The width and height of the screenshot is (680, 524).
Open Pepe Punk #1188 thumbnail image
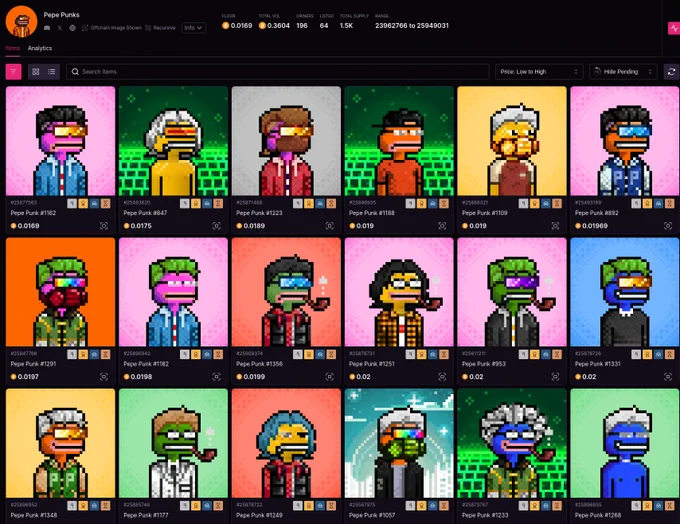coord(399,141)
